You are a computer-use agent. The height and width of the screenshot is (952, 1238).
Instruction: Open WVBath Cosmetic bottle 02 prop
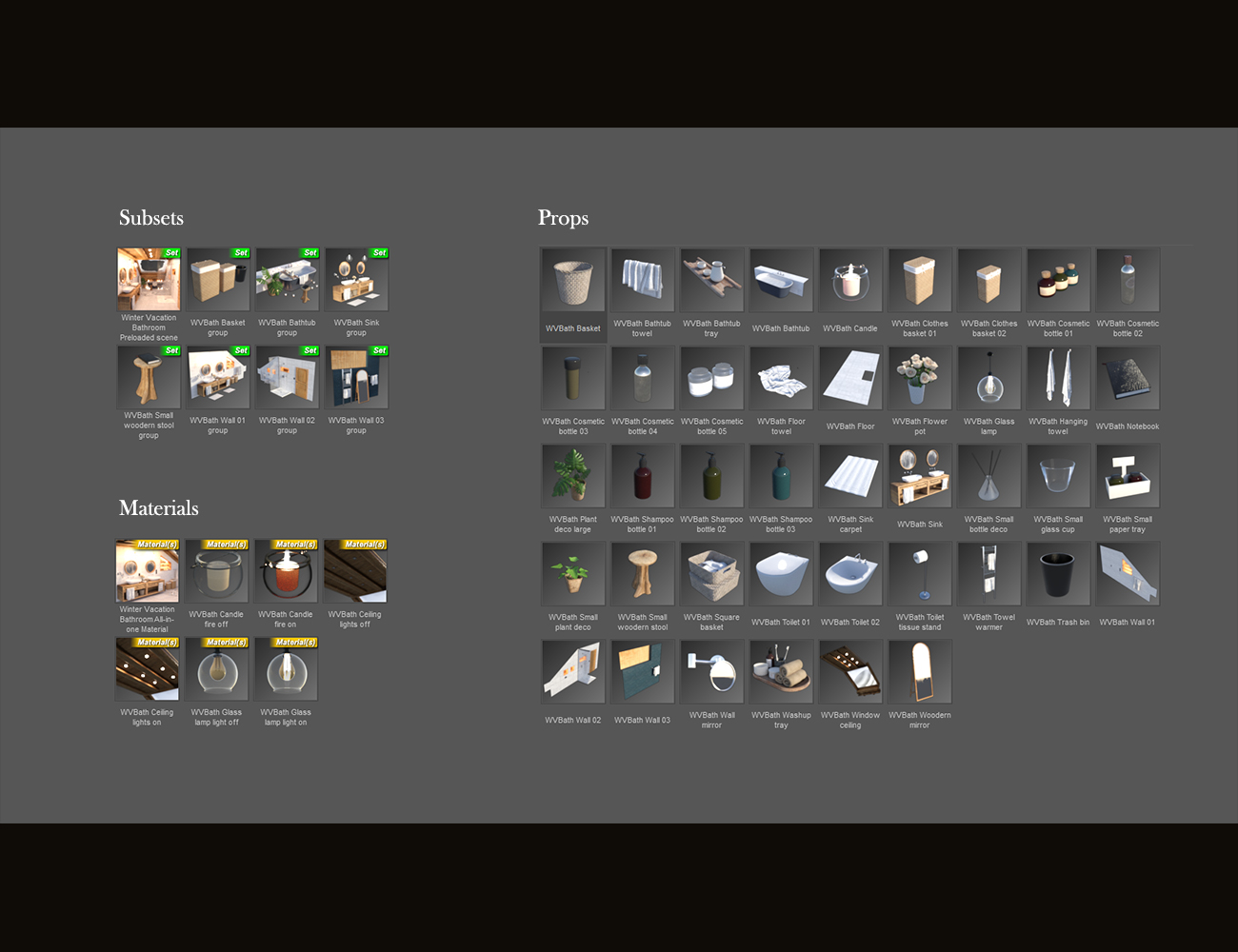[1128, 280]
